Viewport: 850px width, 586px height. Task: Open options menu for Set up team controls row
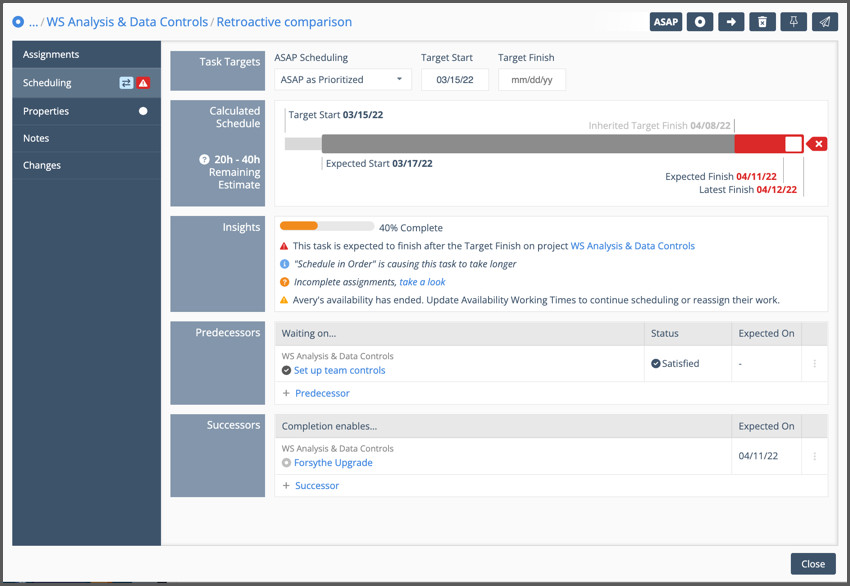click(814, 364)
